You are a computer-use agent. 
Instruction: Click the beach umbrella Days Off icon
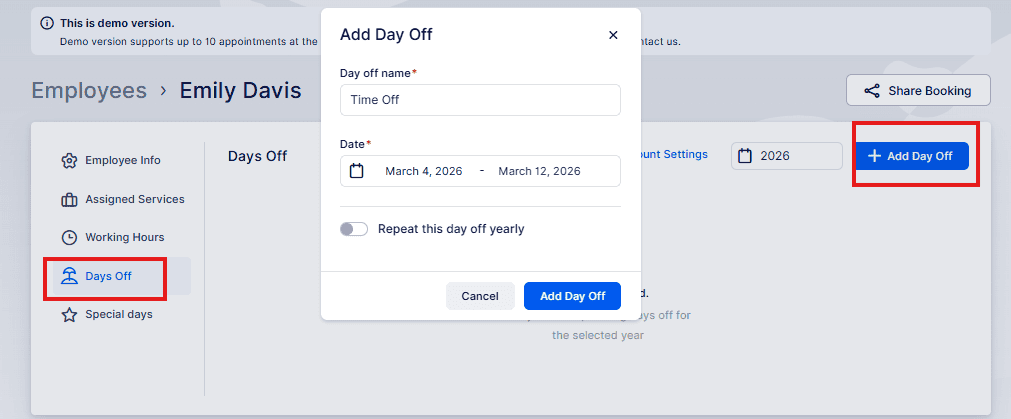pyautogui.click(x=69, y=276)
